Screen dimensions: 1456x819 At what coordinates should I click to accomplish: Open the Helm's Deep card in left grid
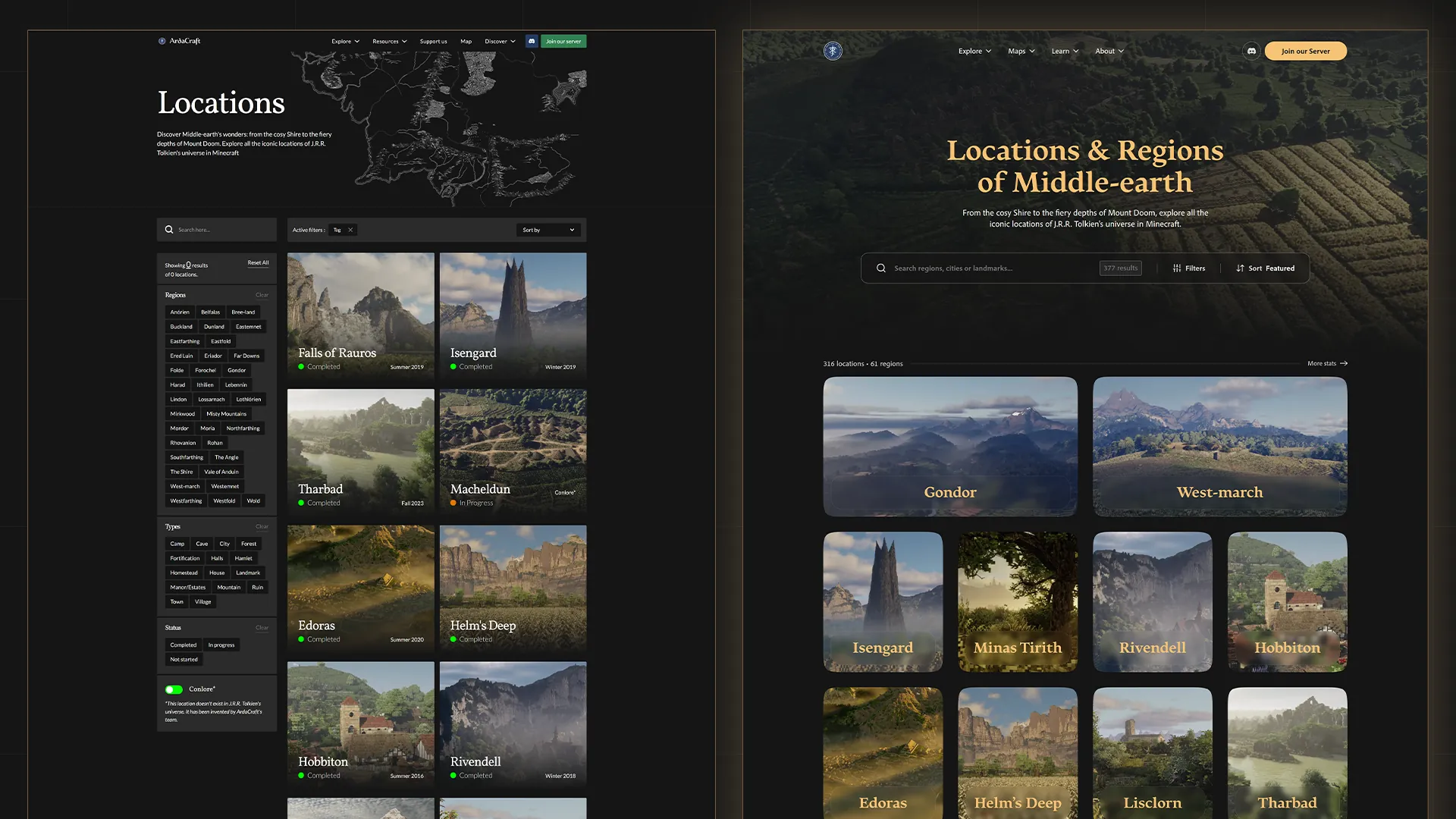[x=513, y=587]
